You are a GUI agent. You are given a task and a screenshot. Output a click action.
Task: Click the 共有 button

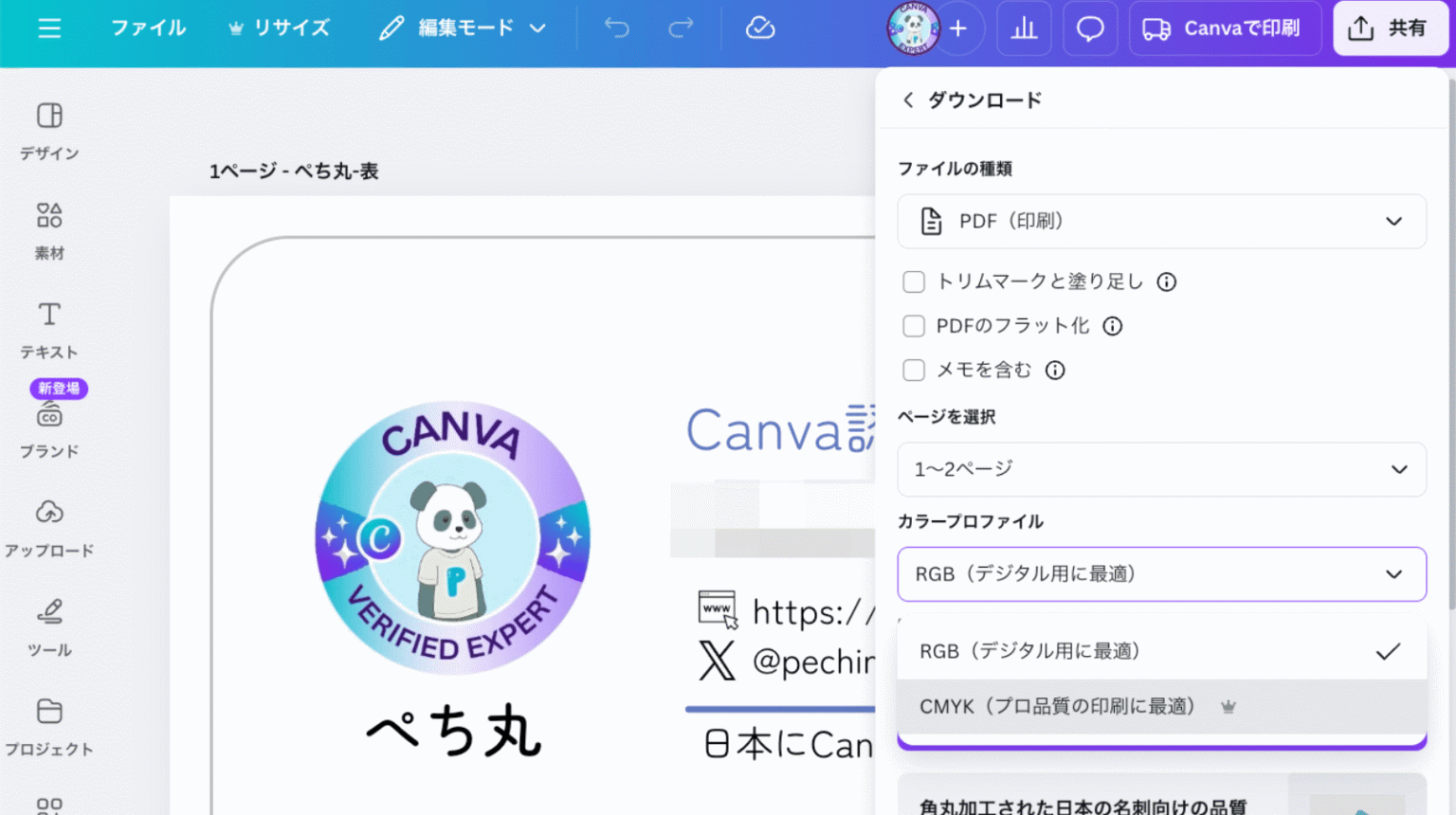tap(1391, 27)
